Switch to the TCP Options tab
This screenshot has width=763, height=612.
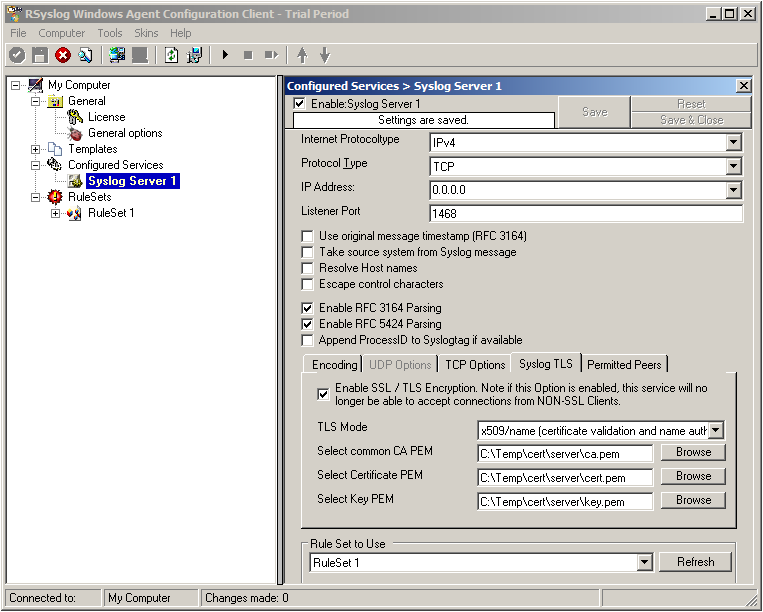point(475,365)
